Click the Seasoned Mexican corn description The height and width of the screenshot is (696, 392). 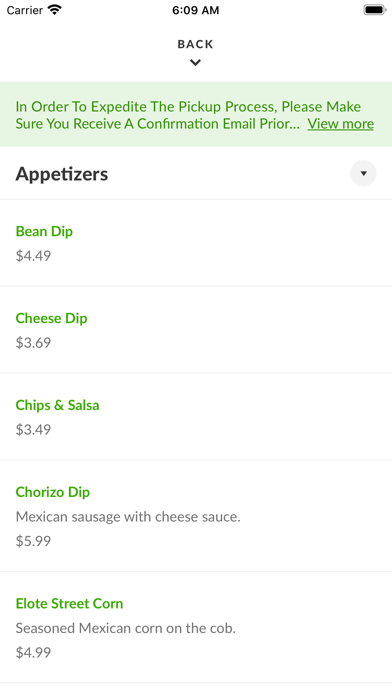(x=126, y=628)
